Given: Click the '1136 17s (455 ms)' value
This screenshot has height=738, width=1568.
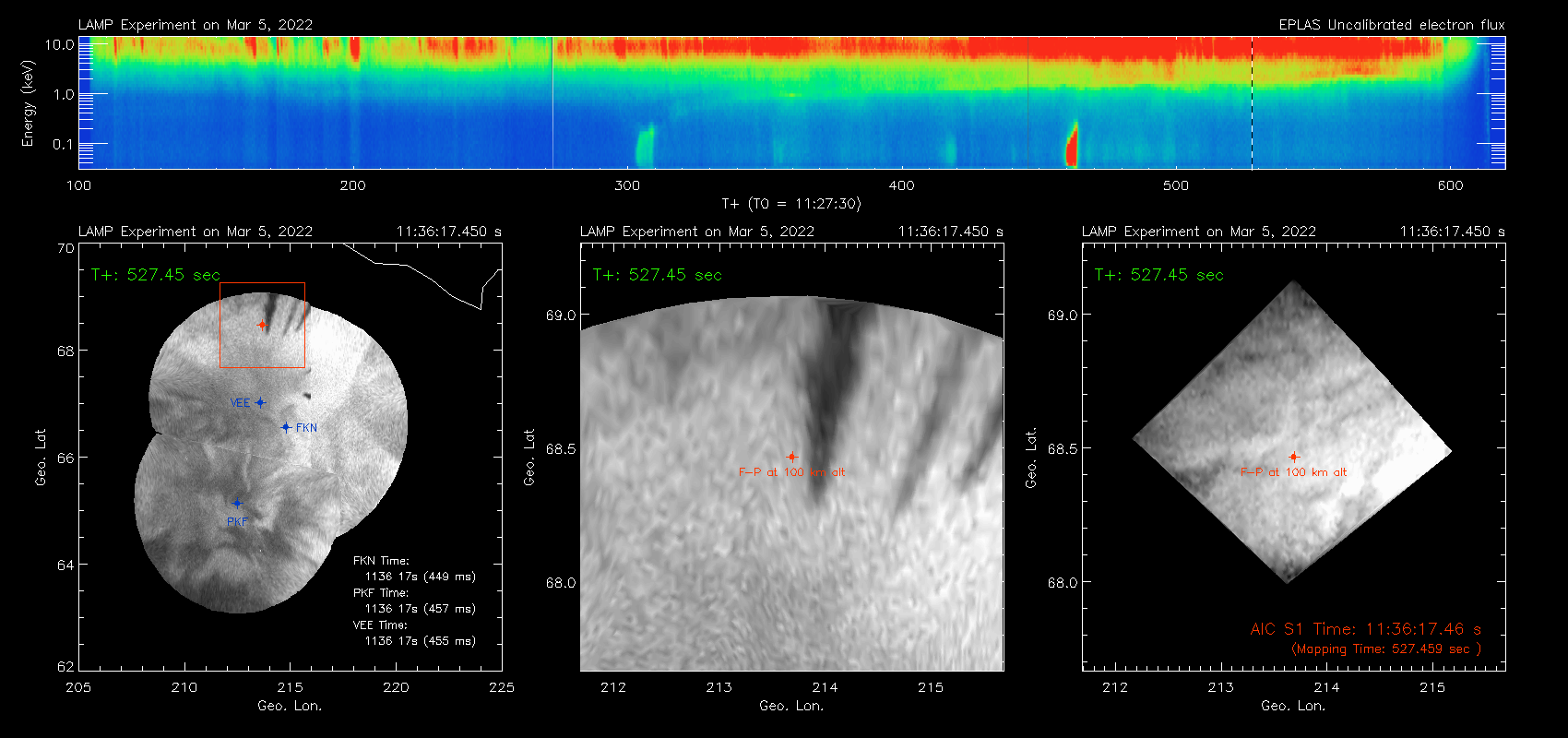Looking at the screenshot, I should [x=421, y=641].
